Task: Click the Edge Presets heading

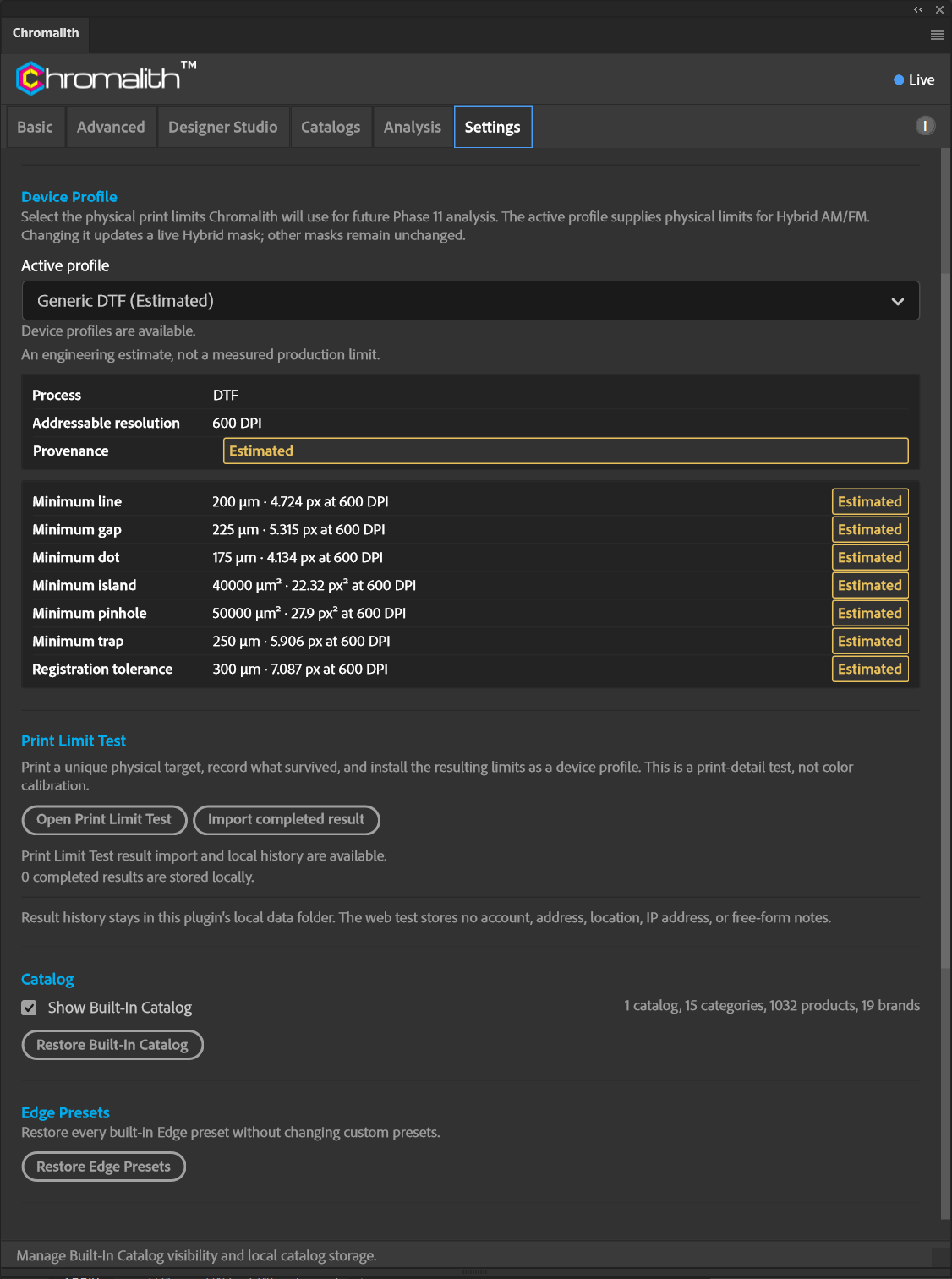Action: click(65, 1112)
